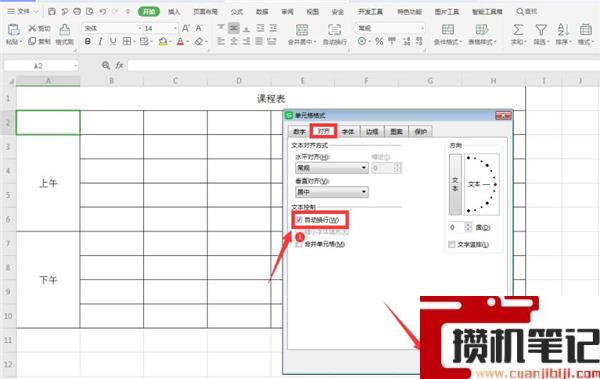Open the 水平对齐 dropdown
The width and height of the screenshot is (600, 379).
pos(332,168)
